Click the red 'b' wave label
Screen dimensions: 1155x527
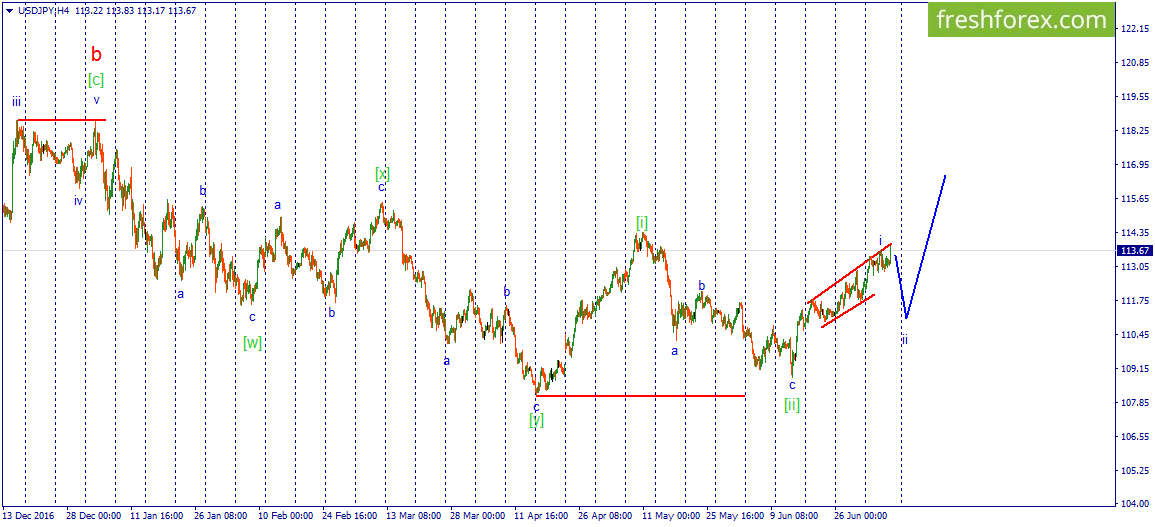coord(96,54)
